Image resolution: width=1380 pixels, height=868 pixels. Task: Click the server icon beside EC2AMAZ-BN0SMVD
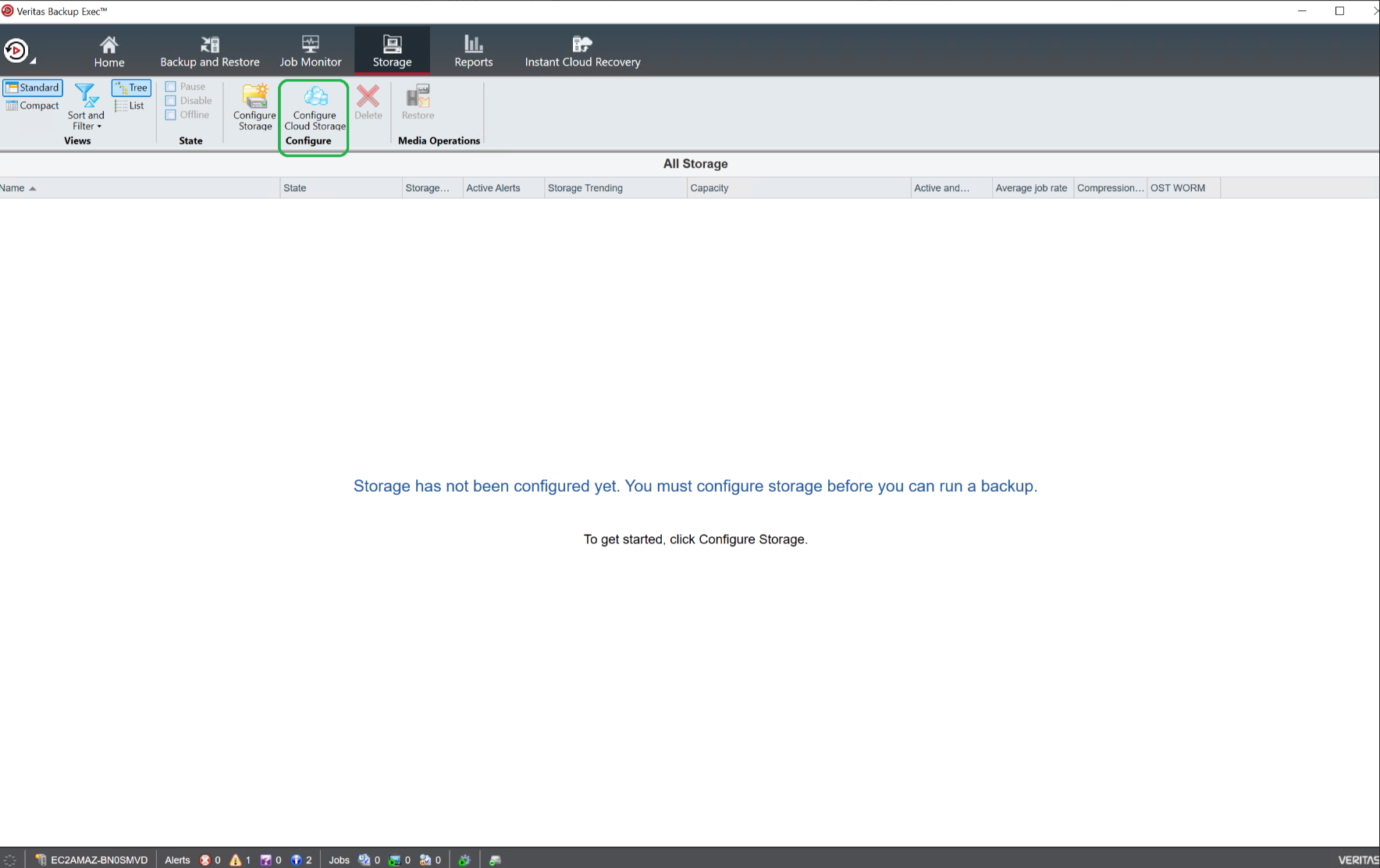click(x=41, y=860)
